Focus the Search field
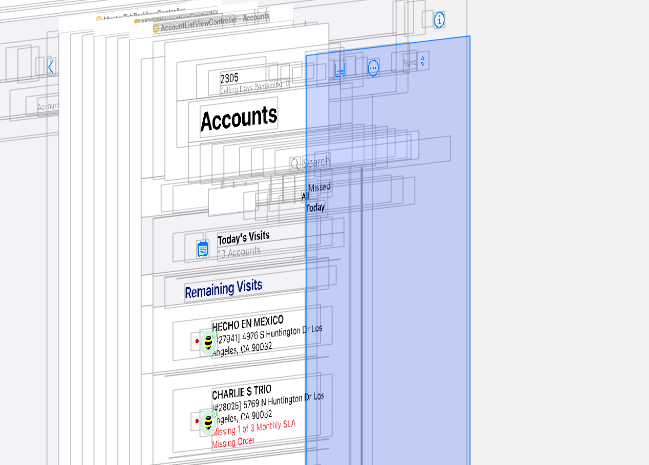The image size is (649, 465). [317, 161]
